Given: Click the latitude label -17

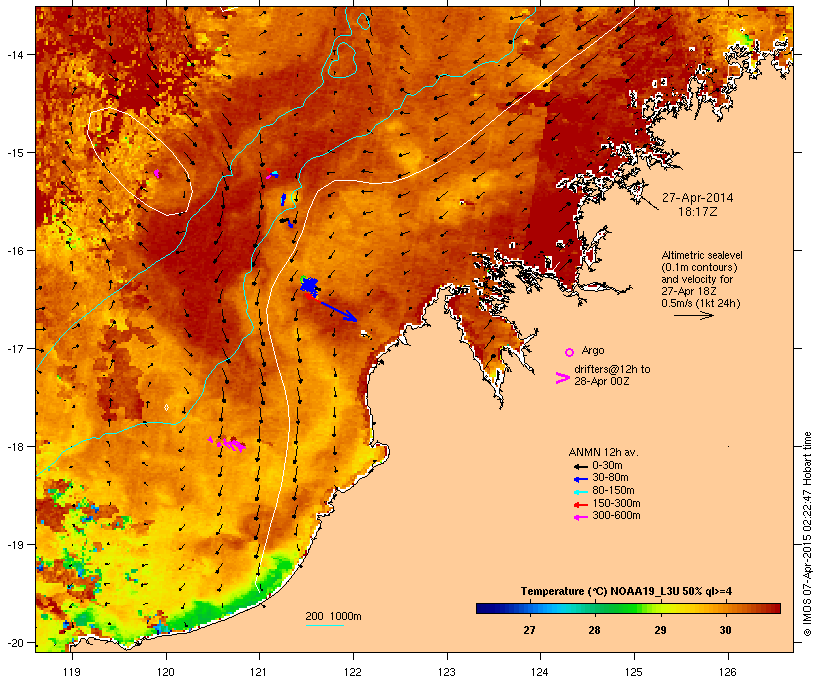Looking at the screenshot, I should click(x=14, y=349).
